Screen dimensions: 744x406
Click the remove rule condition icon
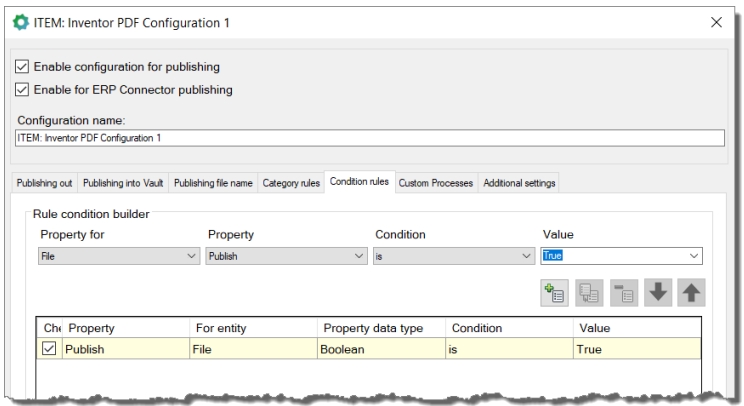point(622,294)
